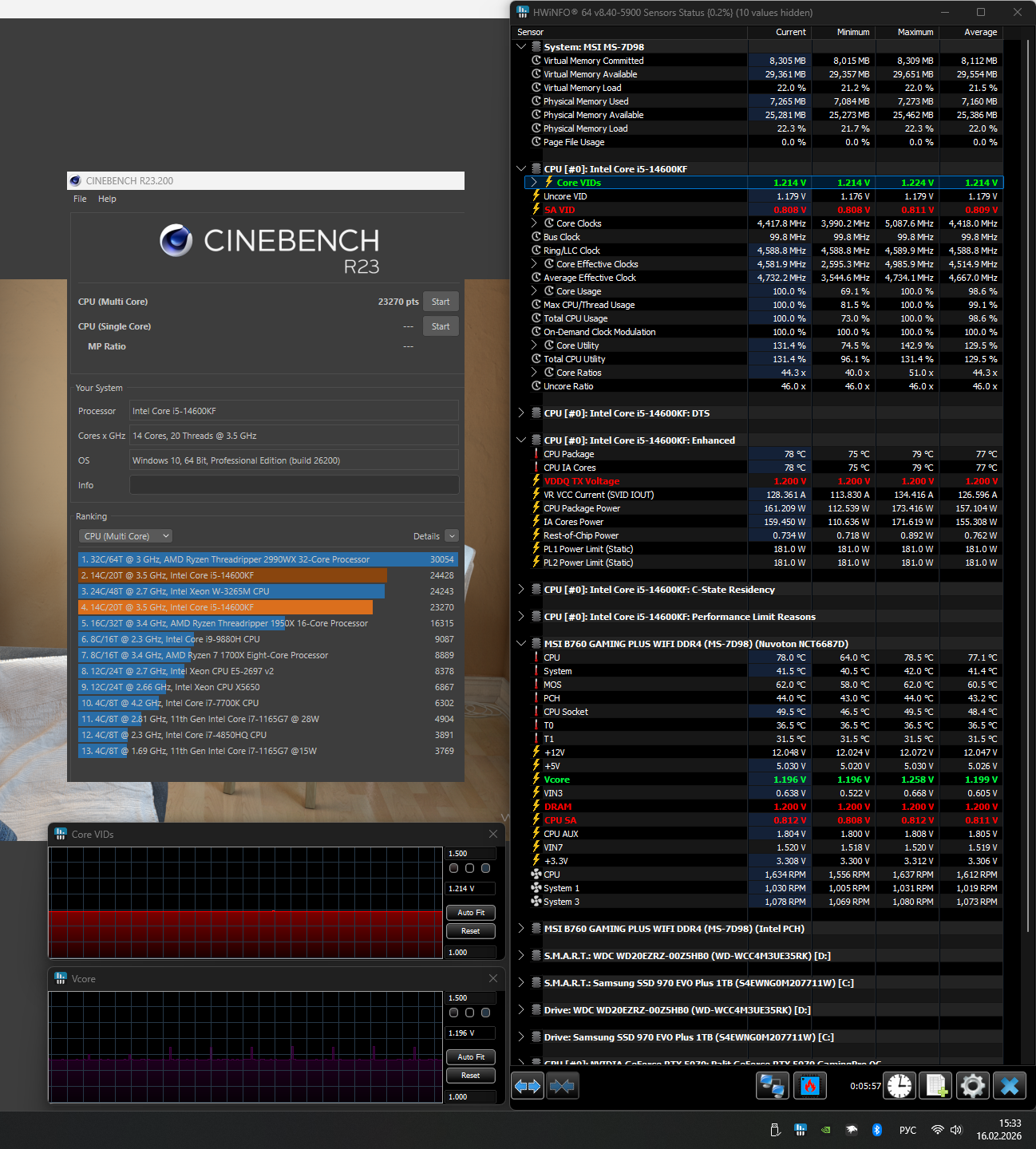This screenshot has width=1036, height=1149.
Task: Open the CPU (Multi Core) ranking dropdown
Action: point(125,536)
